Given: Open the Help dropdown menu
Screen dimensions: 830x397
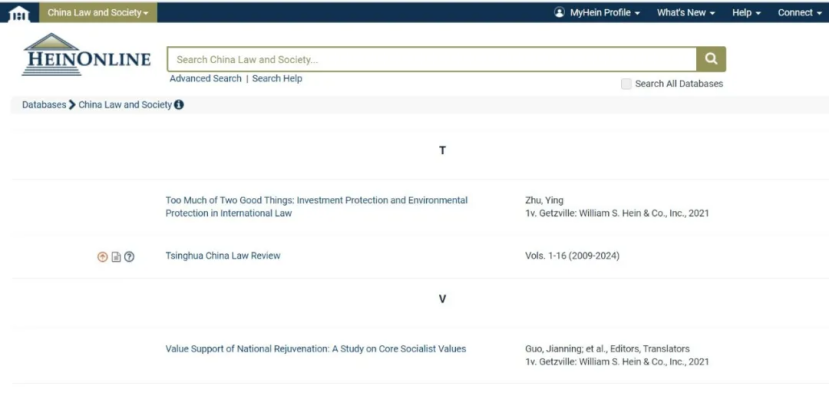Looking at the screenshot, I should pyautogui.click(x=746, y=12).
